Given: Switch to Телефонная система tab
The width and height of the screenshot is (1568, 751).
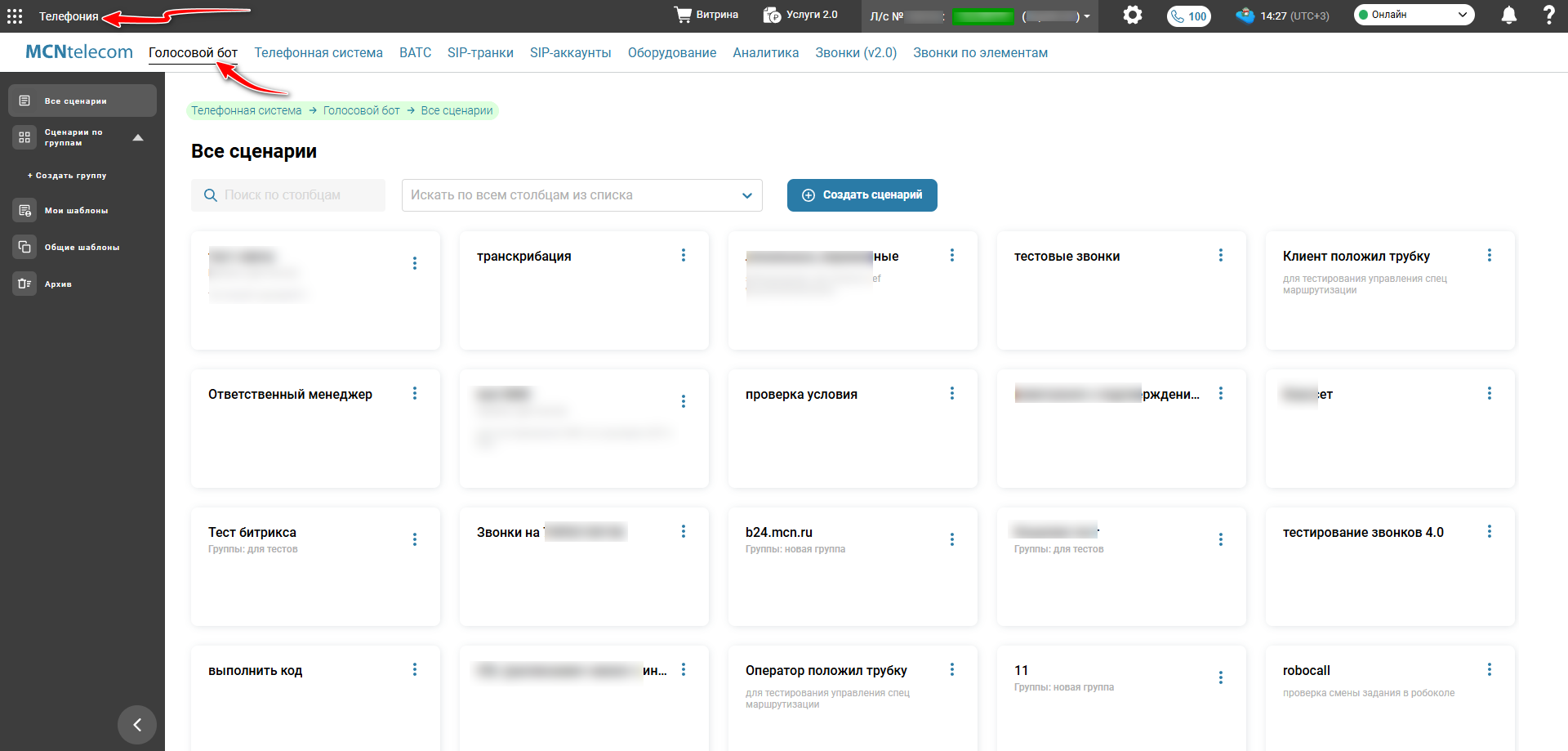Looking at the screenshot, I should [x=318, y=52].
